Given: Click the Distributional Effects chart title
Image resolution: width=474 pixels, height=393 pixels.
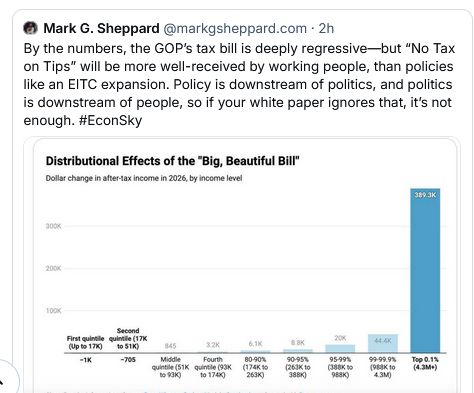Looking at the screenshot, I should point(172,161).
